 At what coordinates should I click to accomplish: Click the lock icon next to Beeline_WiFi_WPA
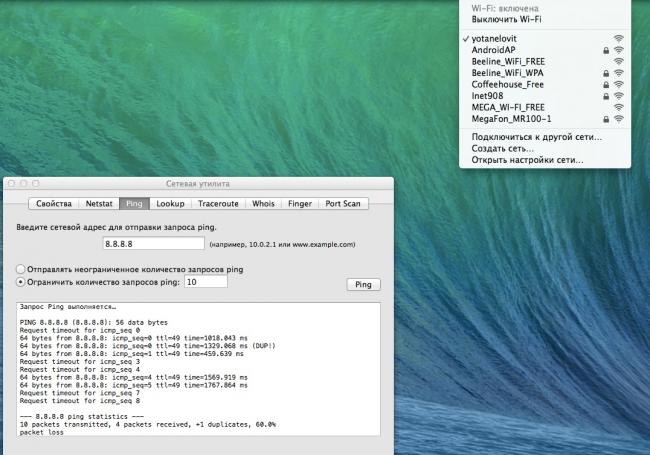point(606,73)
